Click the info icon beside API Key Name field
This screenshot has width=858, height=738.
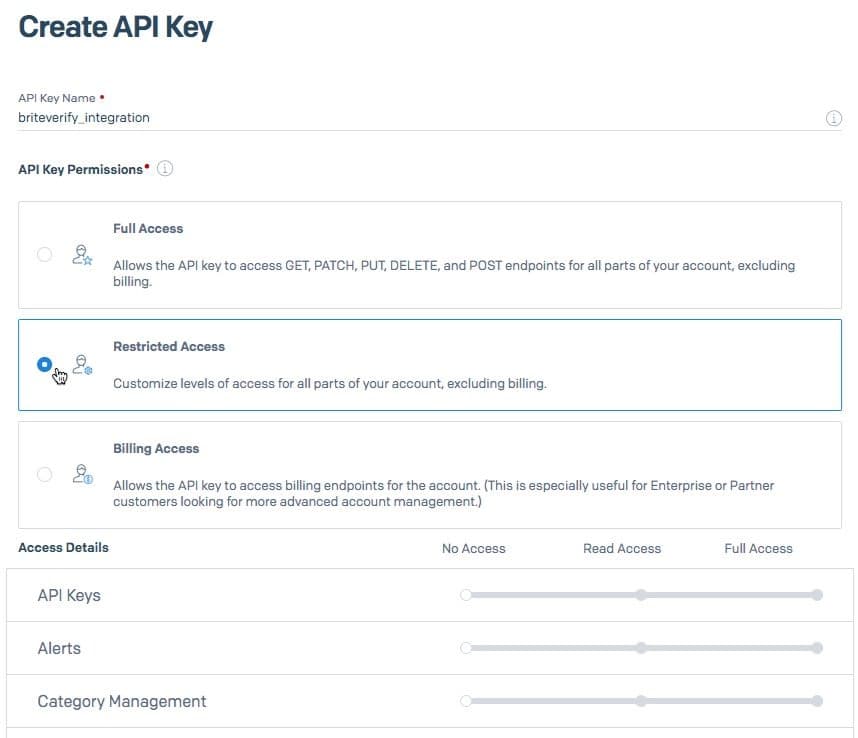point(833,117)
